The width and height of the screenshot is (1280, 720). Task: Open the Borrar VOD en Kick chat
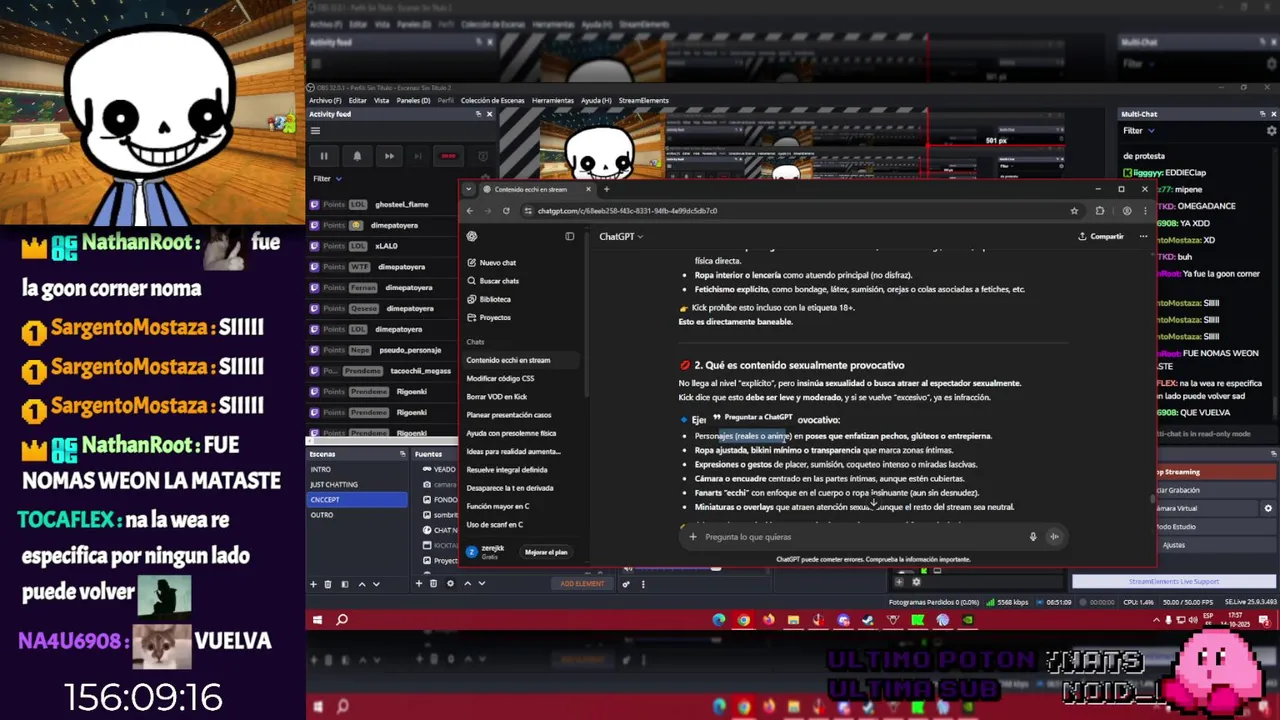[x=496, y=397]
